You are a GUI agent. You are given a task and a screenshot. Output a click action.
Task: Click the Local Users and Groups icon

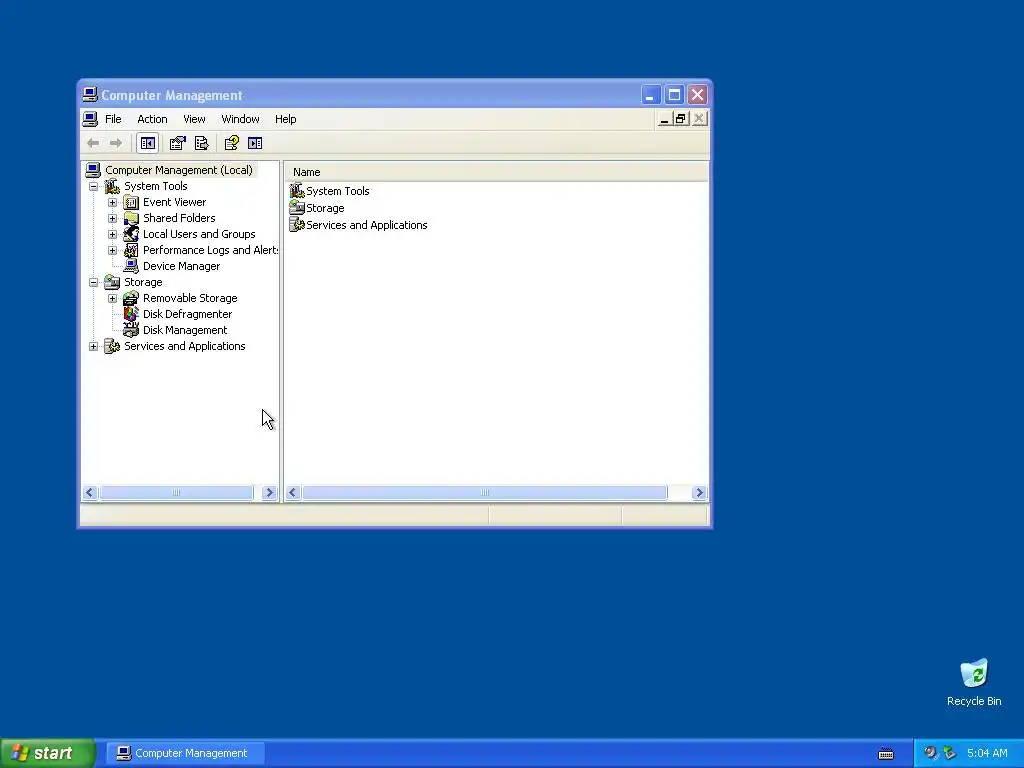(x=131, y=234)
